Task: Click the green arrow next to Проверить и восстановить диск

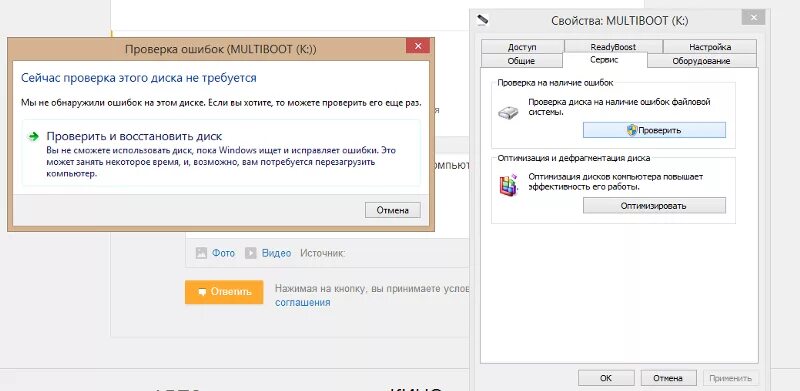Action: coord(34,136)
